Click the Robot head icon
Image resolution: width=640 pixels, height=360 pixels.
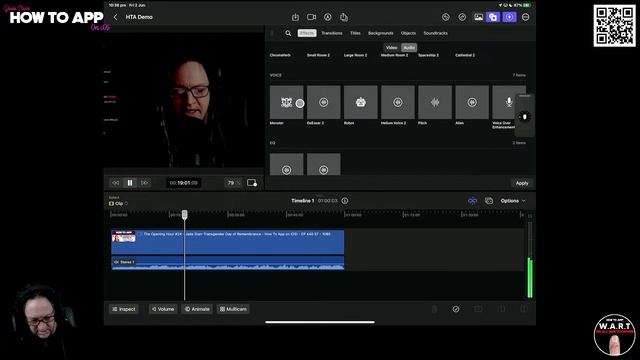[x=361, y=102]
